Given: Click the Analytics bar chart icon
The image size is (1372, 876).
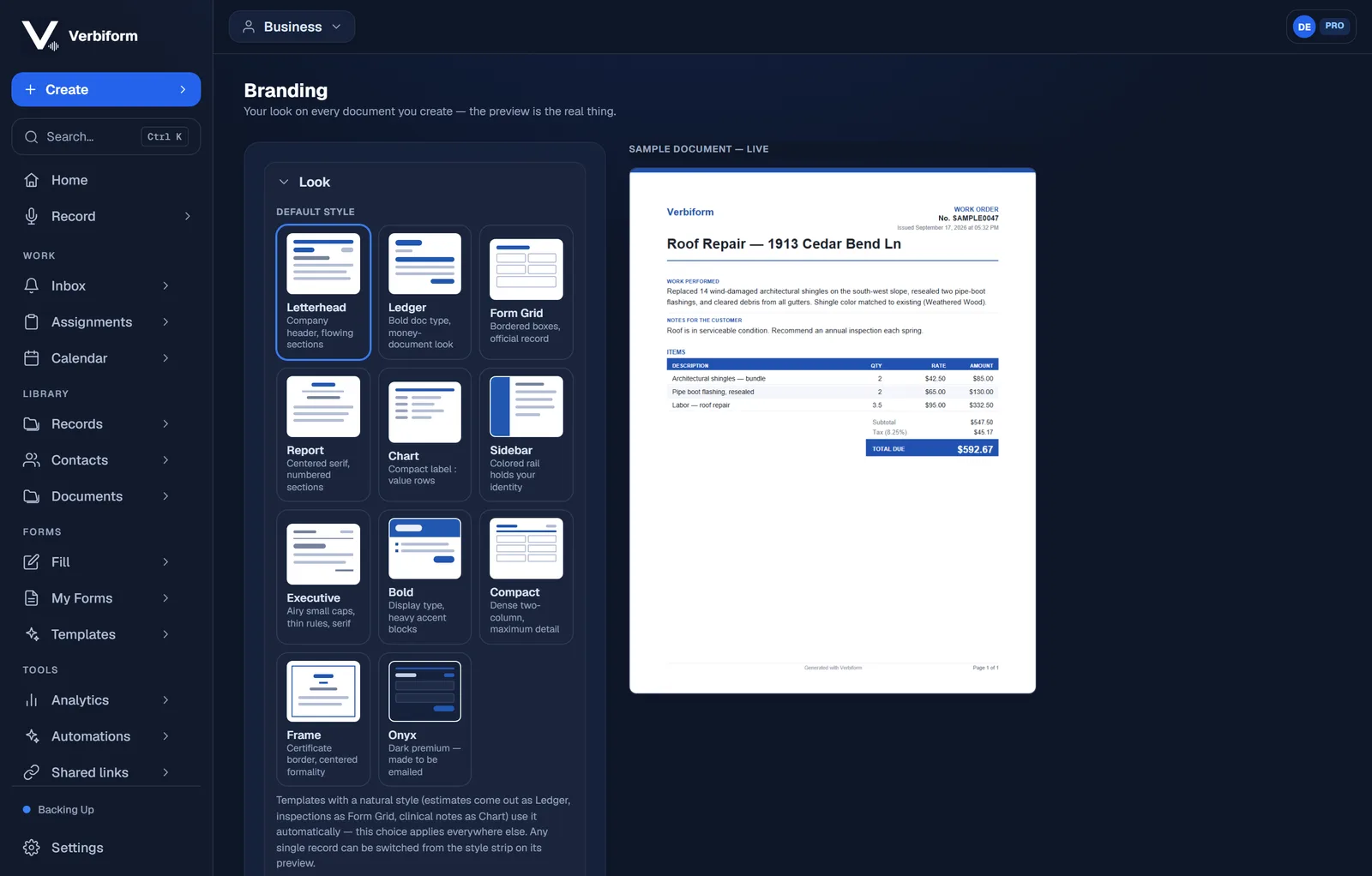Looking at the screenshot, I should pyautogui.click(x=32, y=699).
